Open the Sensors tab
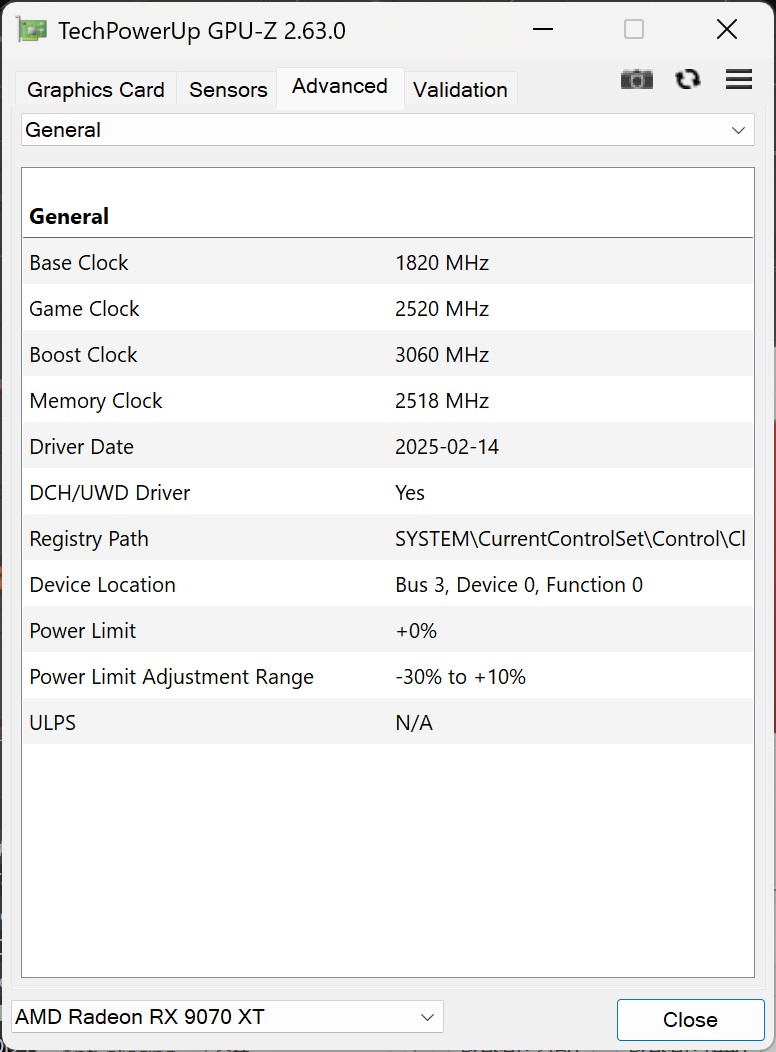The width and height of the screenshot is (776, 1052). [x=228, y=90]
